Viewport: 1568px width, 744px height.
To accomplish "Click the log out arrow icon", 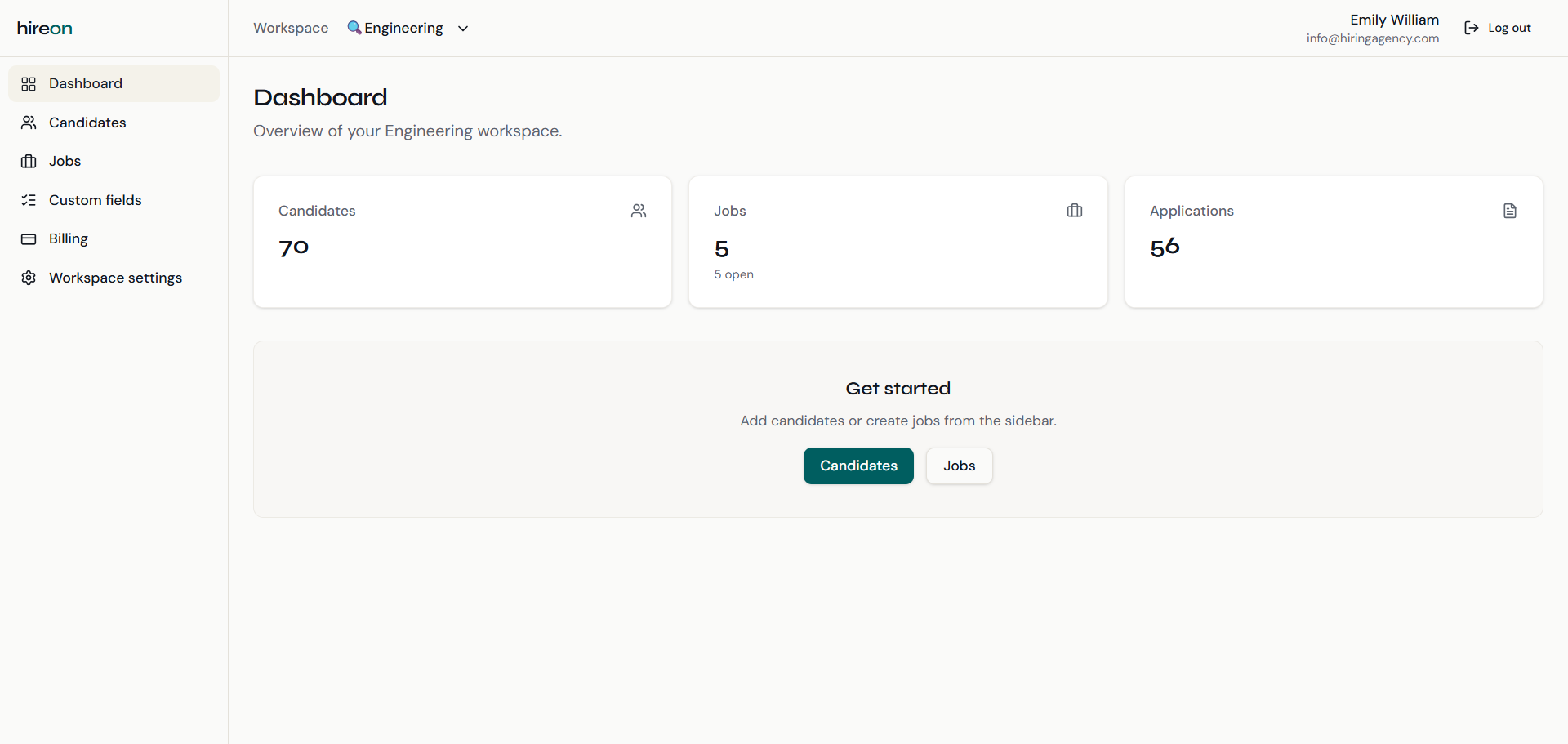I will (x=1471, y=28).
